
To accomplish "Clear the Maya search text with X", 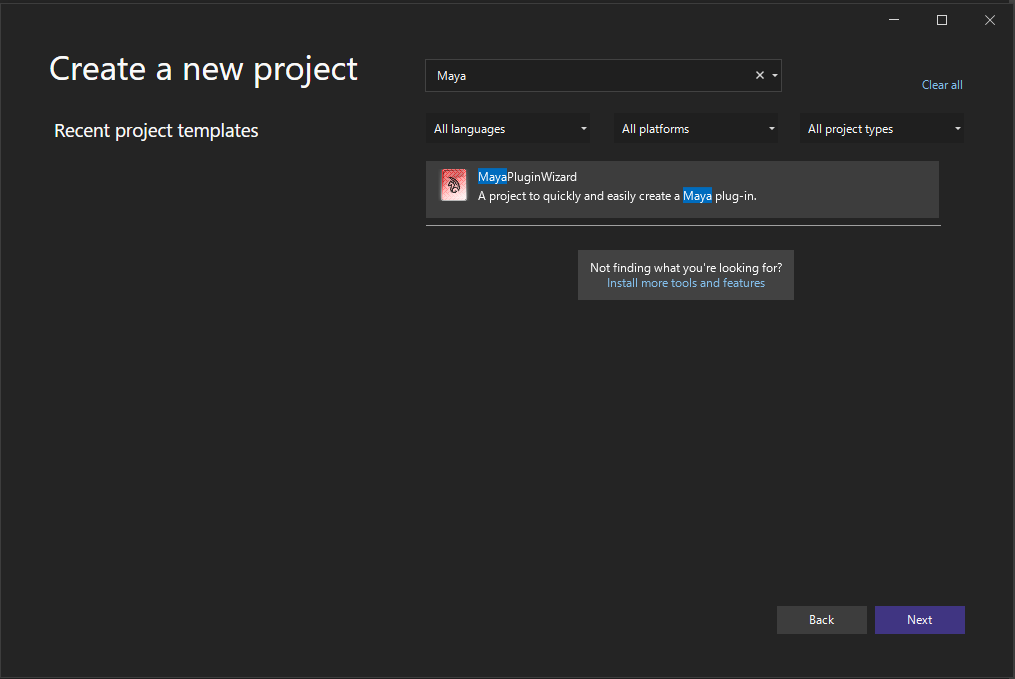I will [x=759, y=76].
